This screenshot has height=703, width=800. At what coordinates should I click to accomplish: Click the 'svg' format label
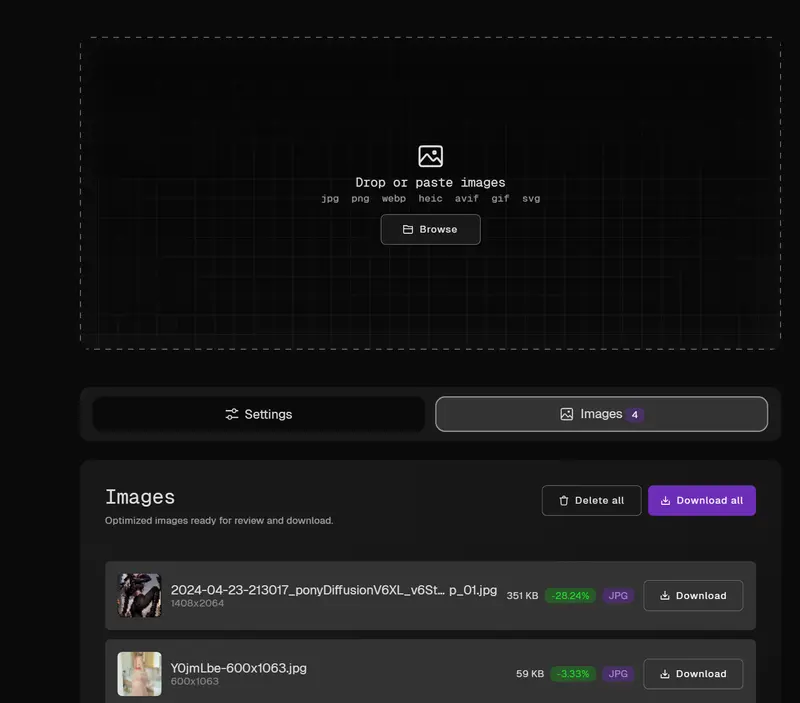point(531,198)
